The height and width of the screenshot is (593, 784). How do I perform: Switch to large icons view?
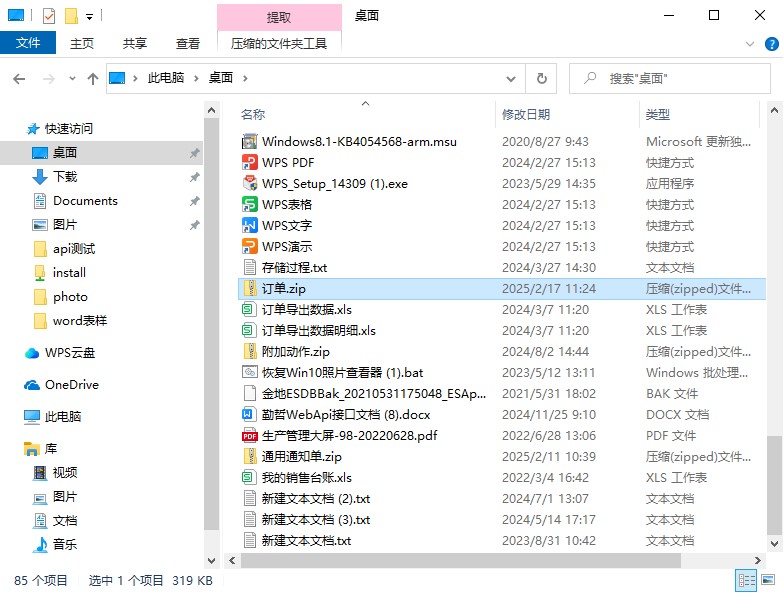770,580
